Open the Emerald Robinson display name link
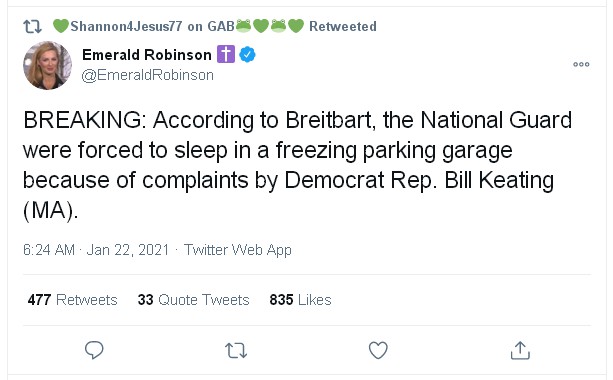This screenshot has width=613, height=380. [147, 55]
